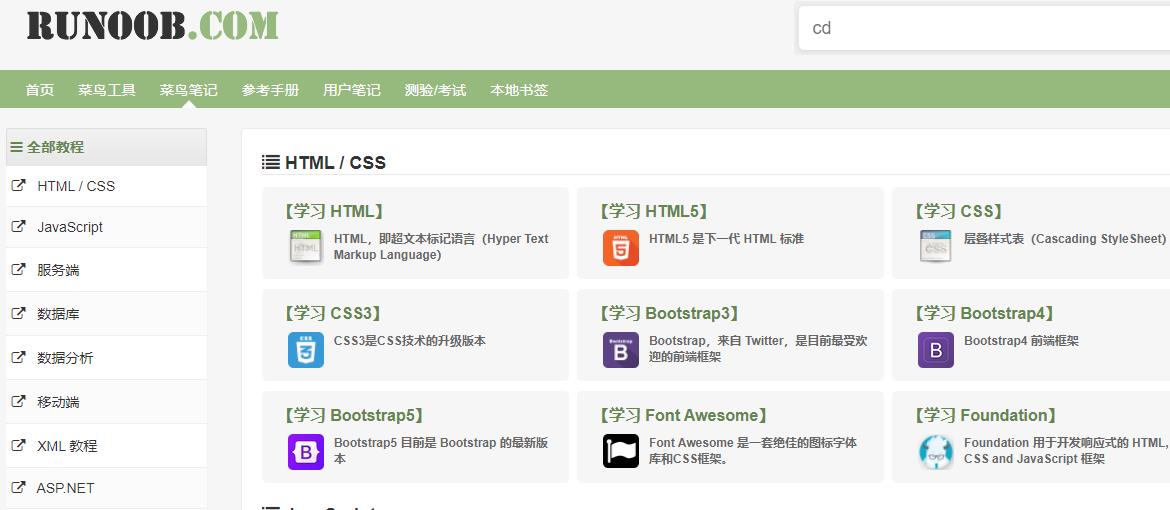Image resolution: width=1170 pixels, height=510 pixels.
Task: Click description starting 'Foundation 用于开发响应式'
Action: [1066, 451]
